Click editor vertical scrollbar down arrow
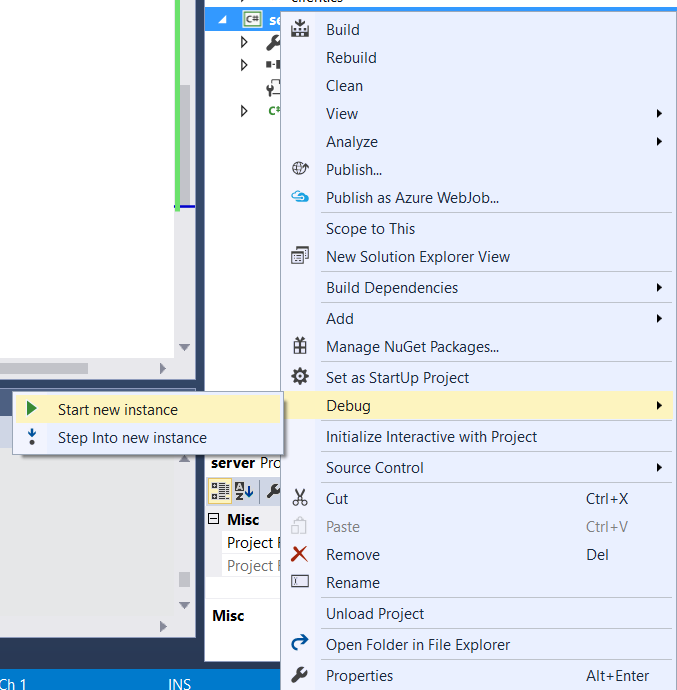Image resolution: width=677 pixels, height=690 pixels. [x=184, y=347]
